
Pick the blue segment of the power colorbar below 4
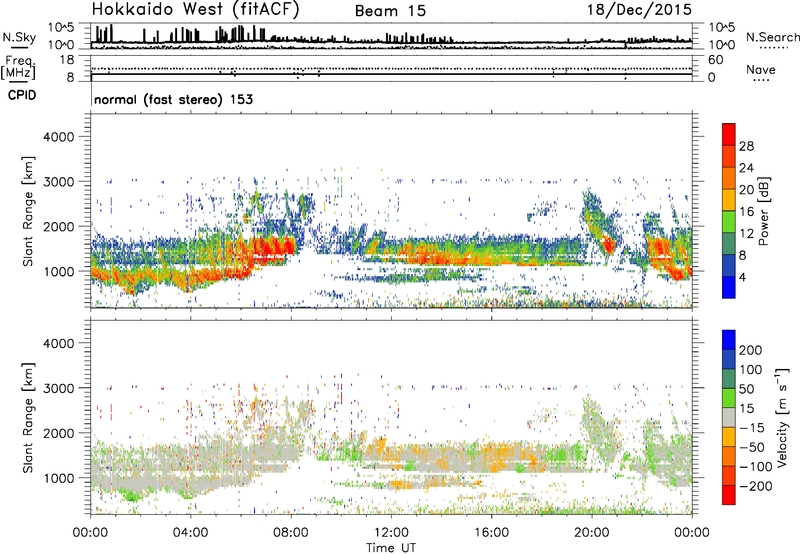tap(729, 287)
